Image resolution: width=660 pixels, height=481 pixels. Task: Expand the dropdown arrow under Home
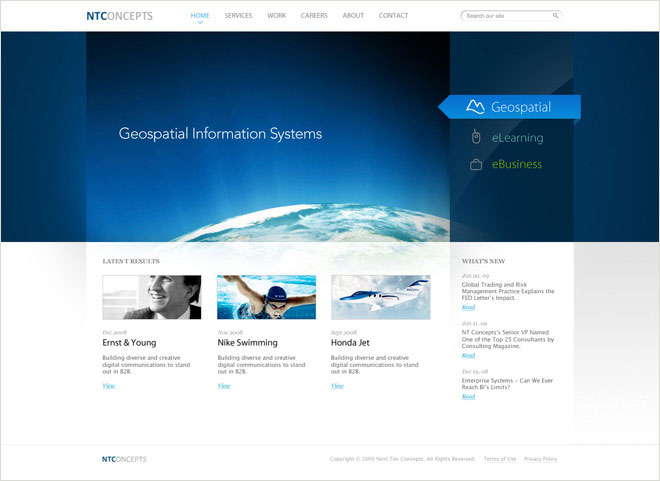[x=200, y=23]
